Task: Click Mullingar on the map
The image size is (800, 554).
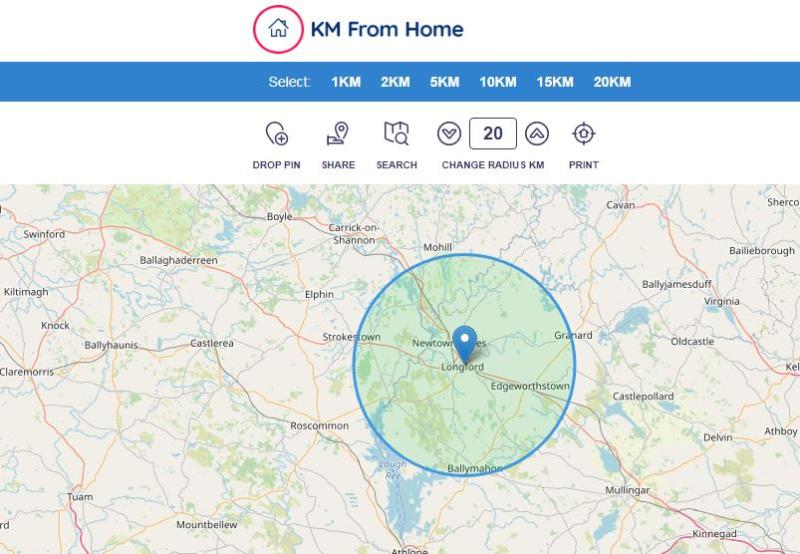Action: click(627, 490)
